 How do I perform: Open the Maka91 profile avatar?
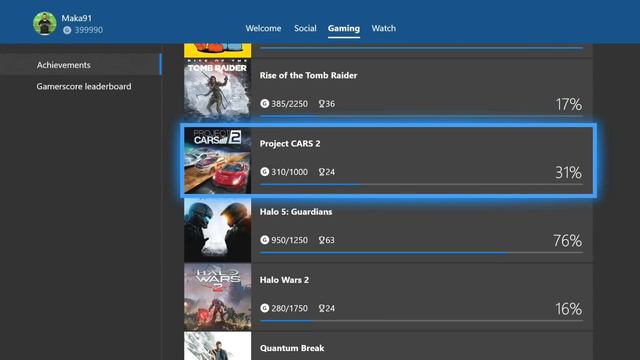click(x=45, y=23)
